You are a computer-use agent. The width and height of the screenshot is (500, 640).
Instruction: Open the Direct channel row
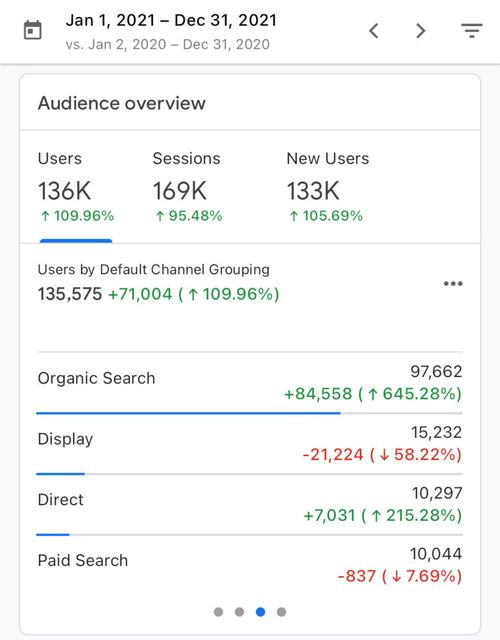pyautogui.click(x=249, y=504)
